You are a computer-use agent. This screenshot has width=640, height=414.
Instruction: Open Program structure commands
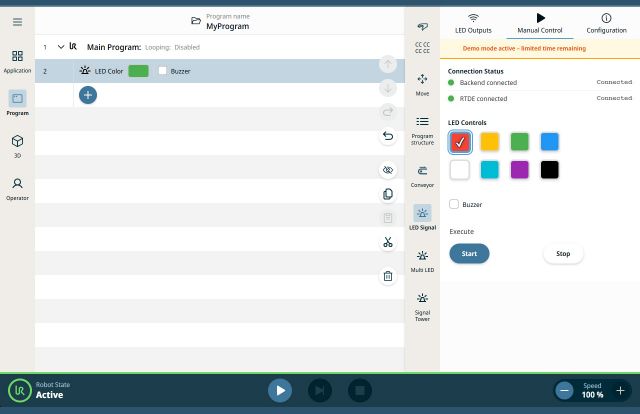tap(422, 131)
